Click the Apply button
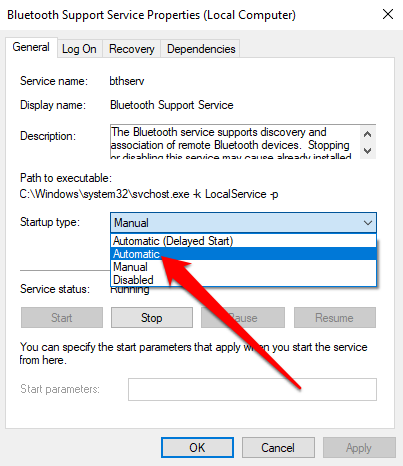The height and width of the screenshot is (466, 403). click(x=359, y=448)
